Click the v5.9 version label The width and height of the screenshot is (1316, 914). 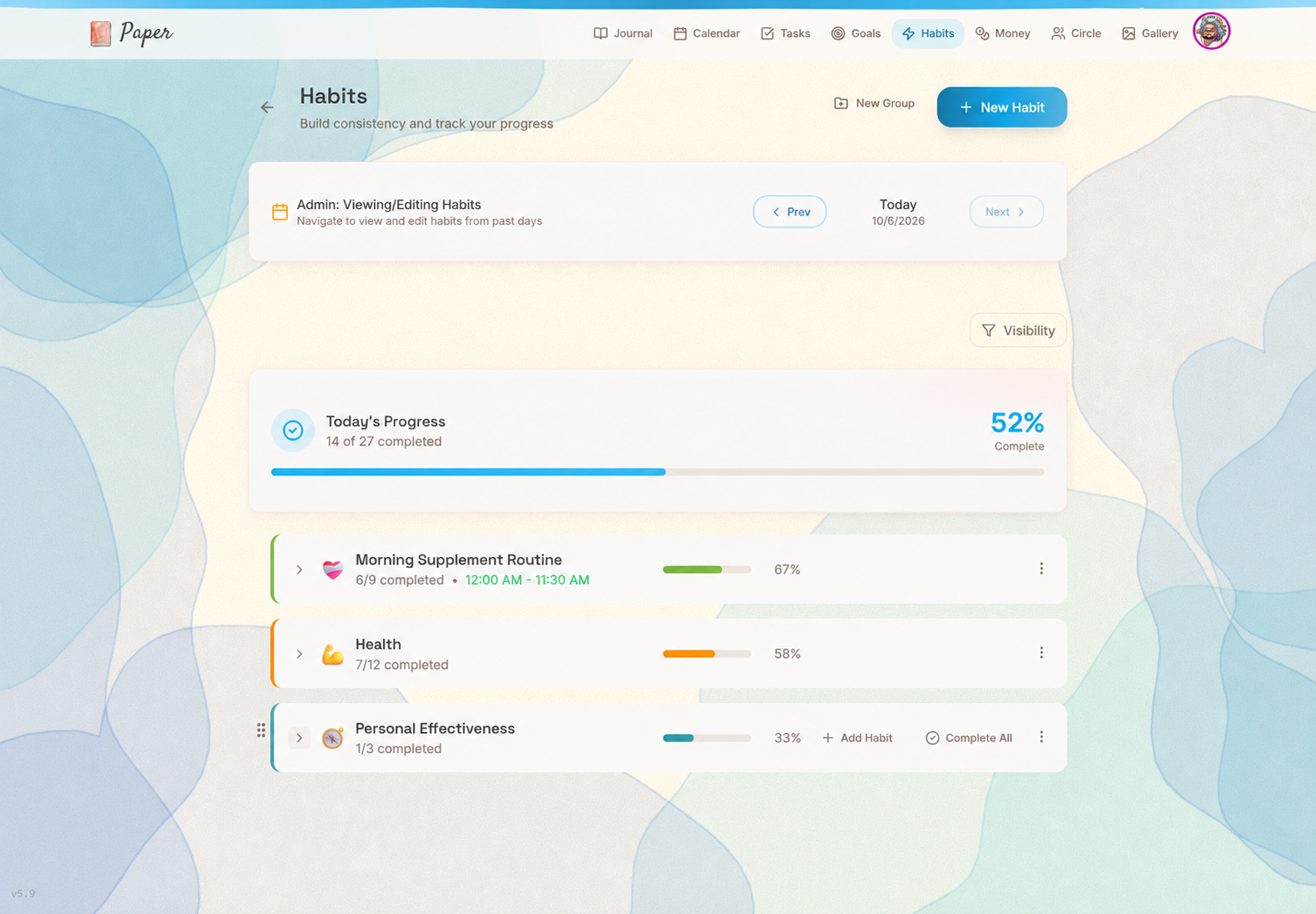click(x=24, y=894)
